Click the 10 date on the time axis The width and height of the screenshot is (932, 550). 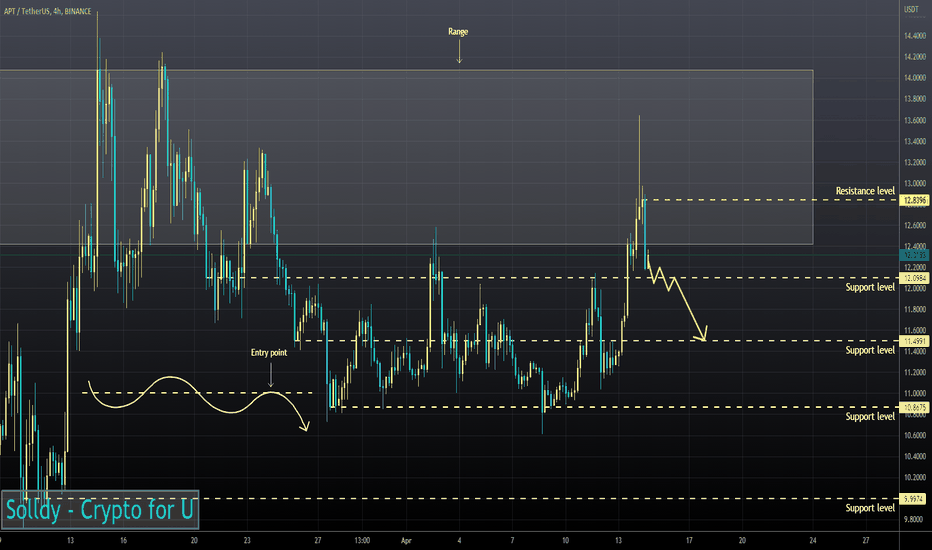(565, 540)
